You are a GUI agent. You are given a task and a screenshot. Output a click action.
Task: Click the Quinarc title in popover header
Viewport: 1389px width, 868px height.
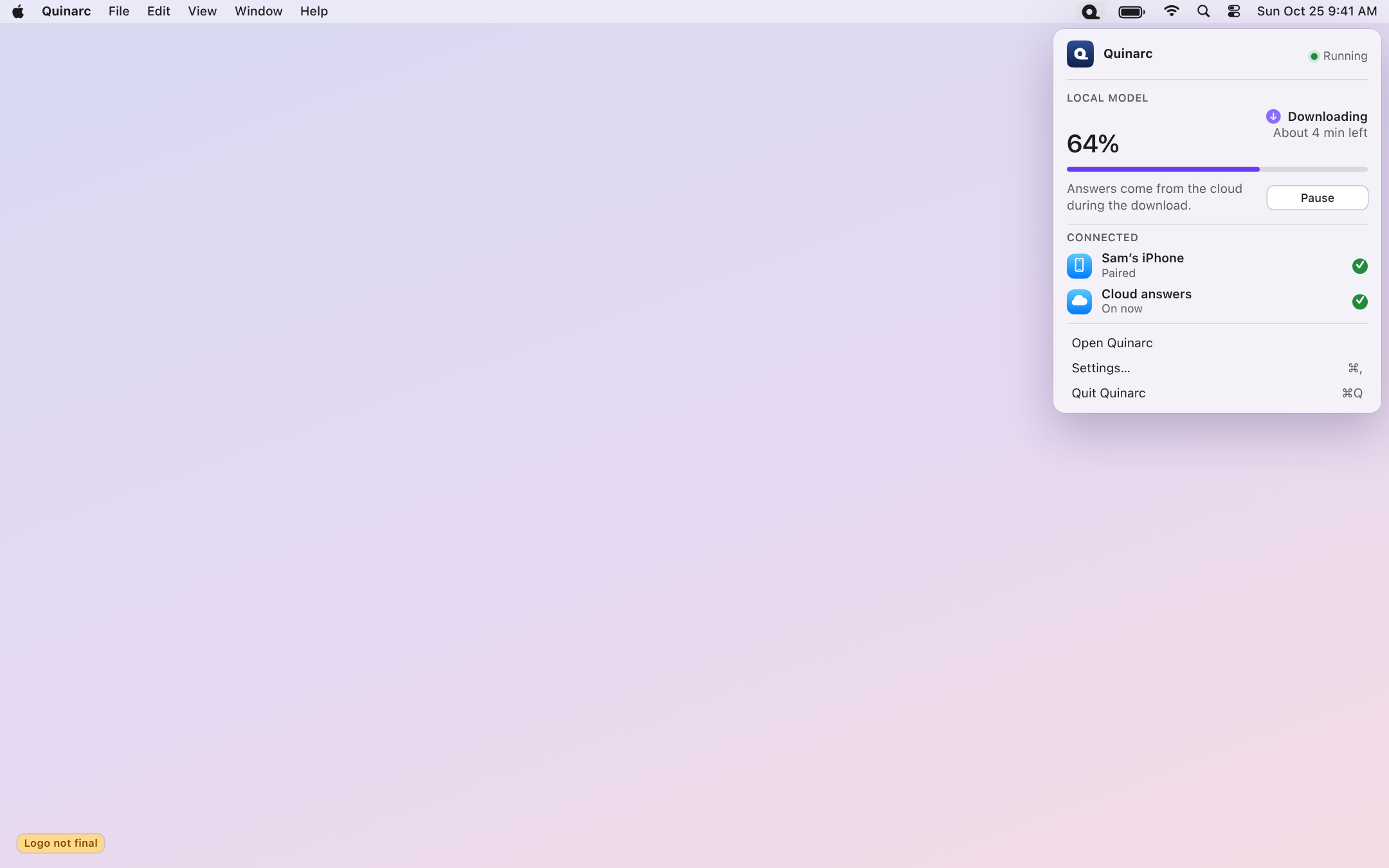click(1128, 54)
